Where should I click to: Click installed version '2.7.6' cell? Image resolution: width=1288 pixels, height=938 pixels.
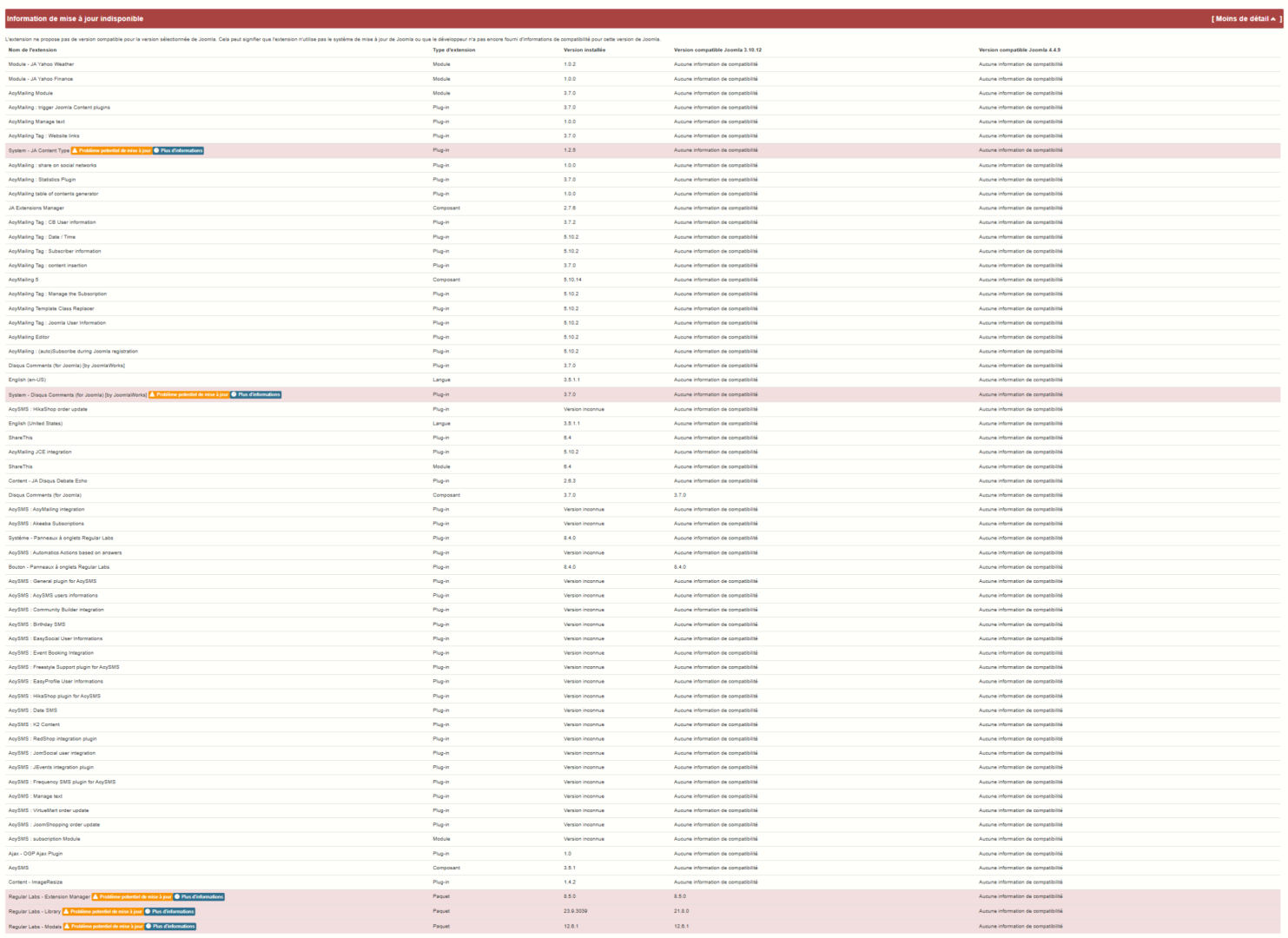570,208
